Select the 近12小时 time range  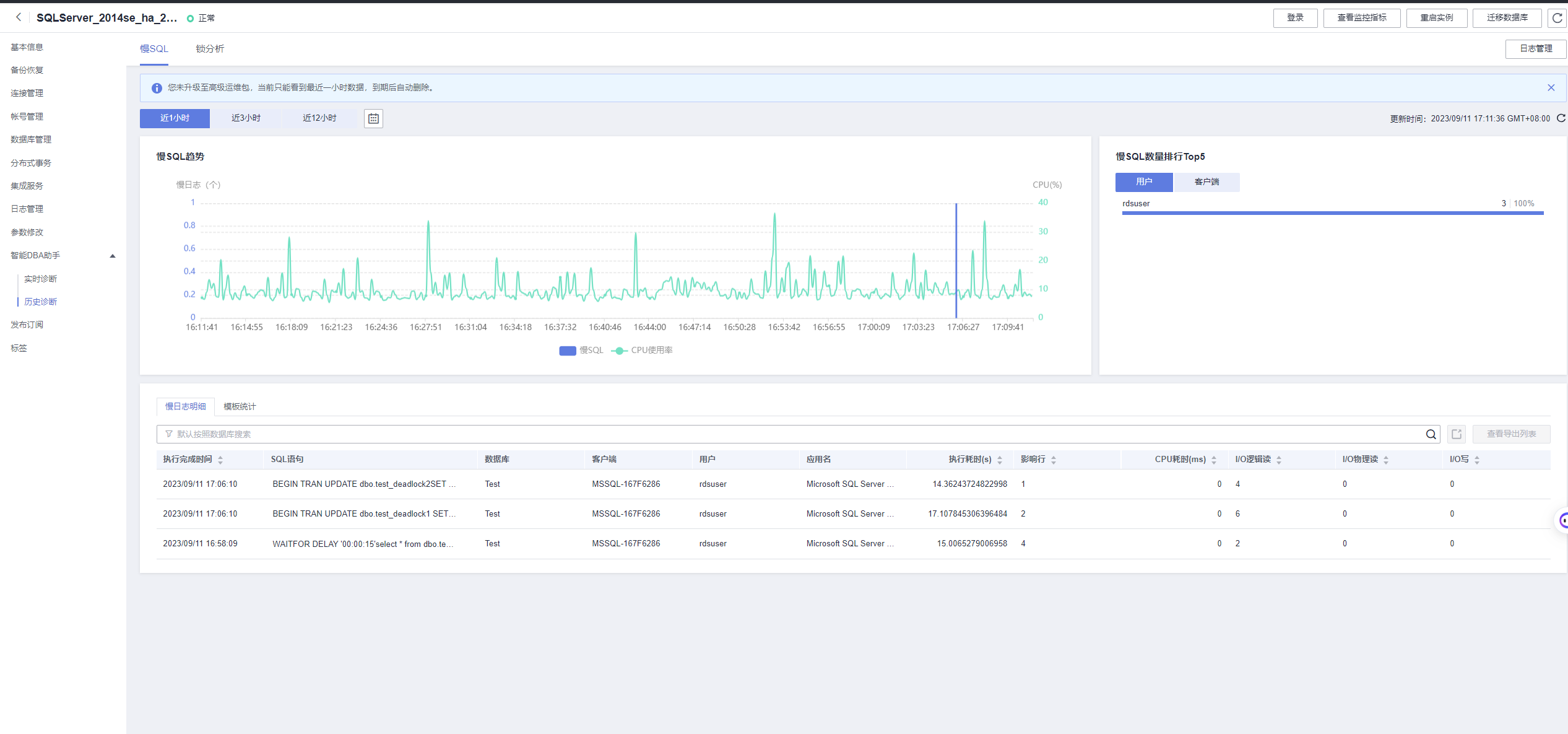point(319,118)
